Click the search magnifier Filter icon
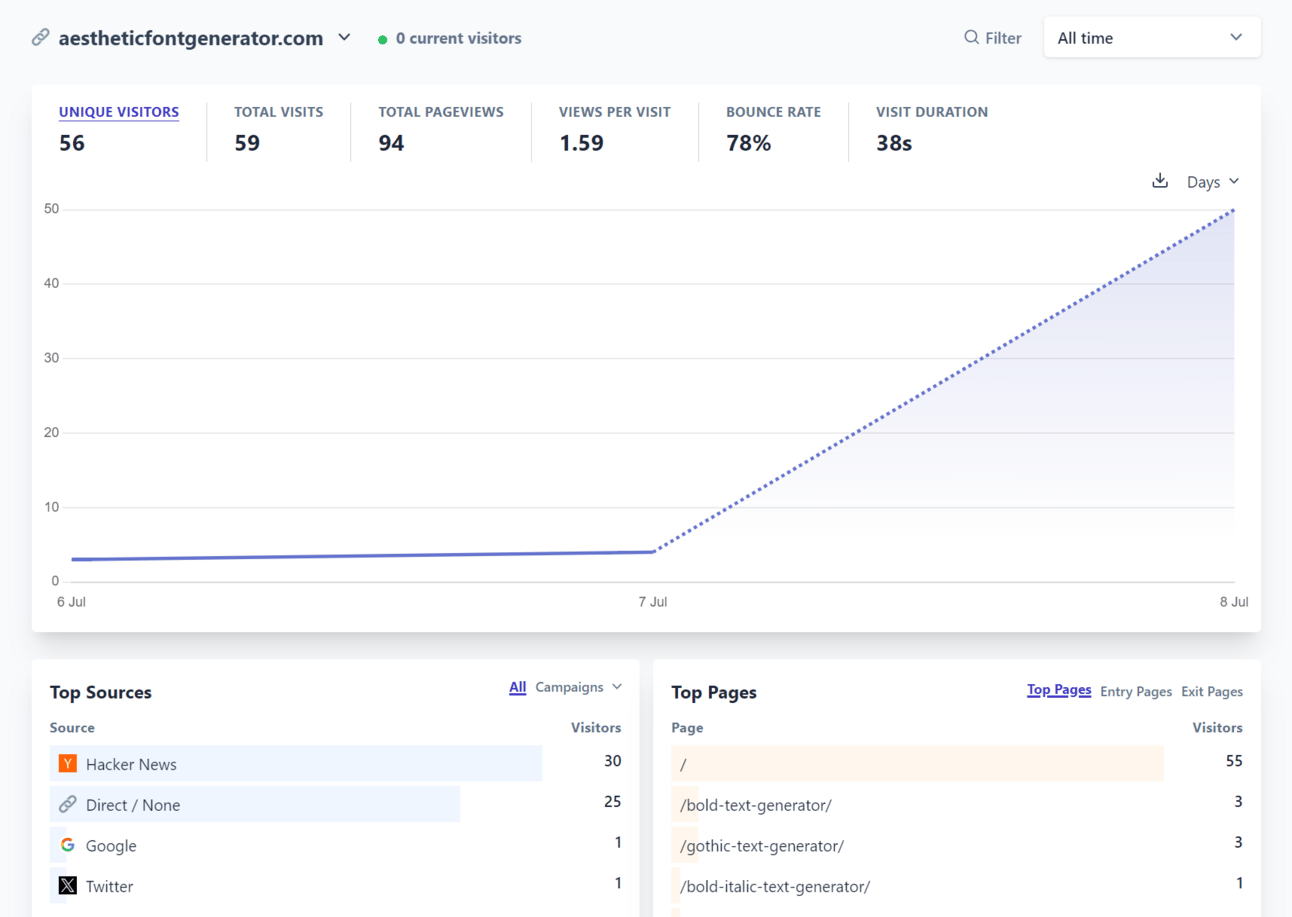Screen dimensions: 1292x917 click(x=971, y=38)
